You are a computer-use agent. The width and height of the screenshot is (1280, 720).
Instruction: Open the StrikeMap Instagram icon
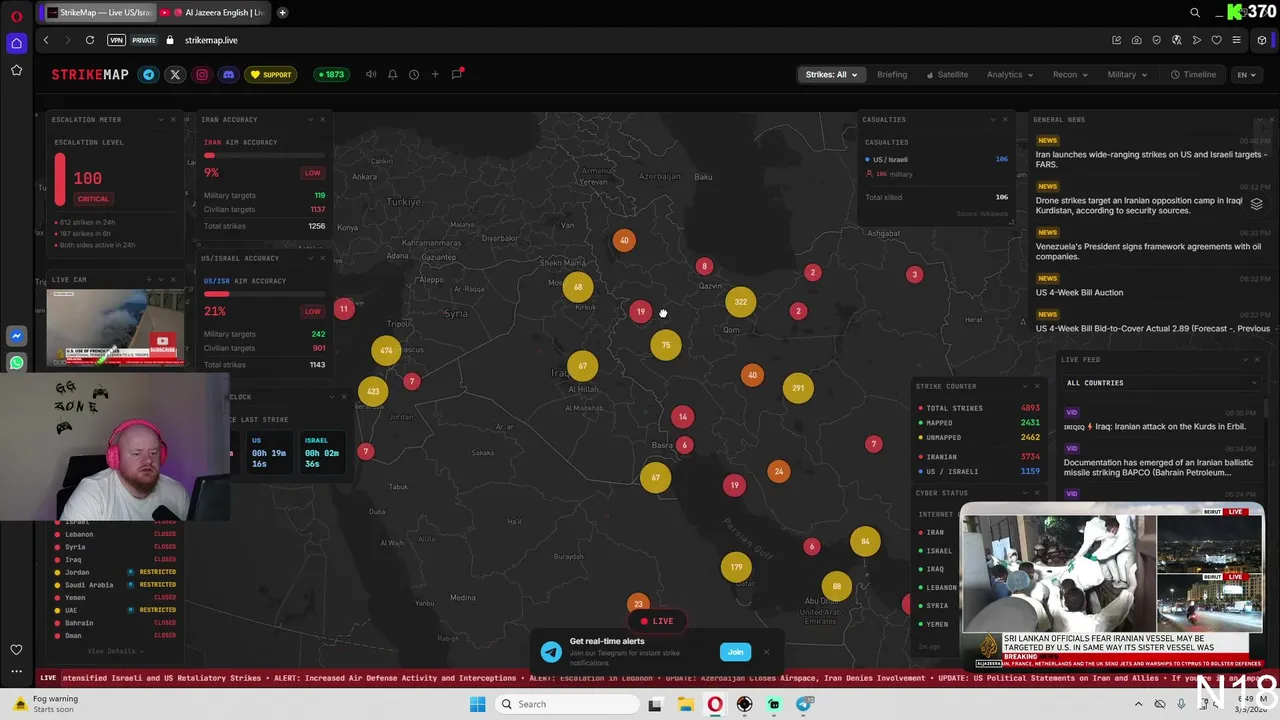pyautogui.click(x=202, y=74)
